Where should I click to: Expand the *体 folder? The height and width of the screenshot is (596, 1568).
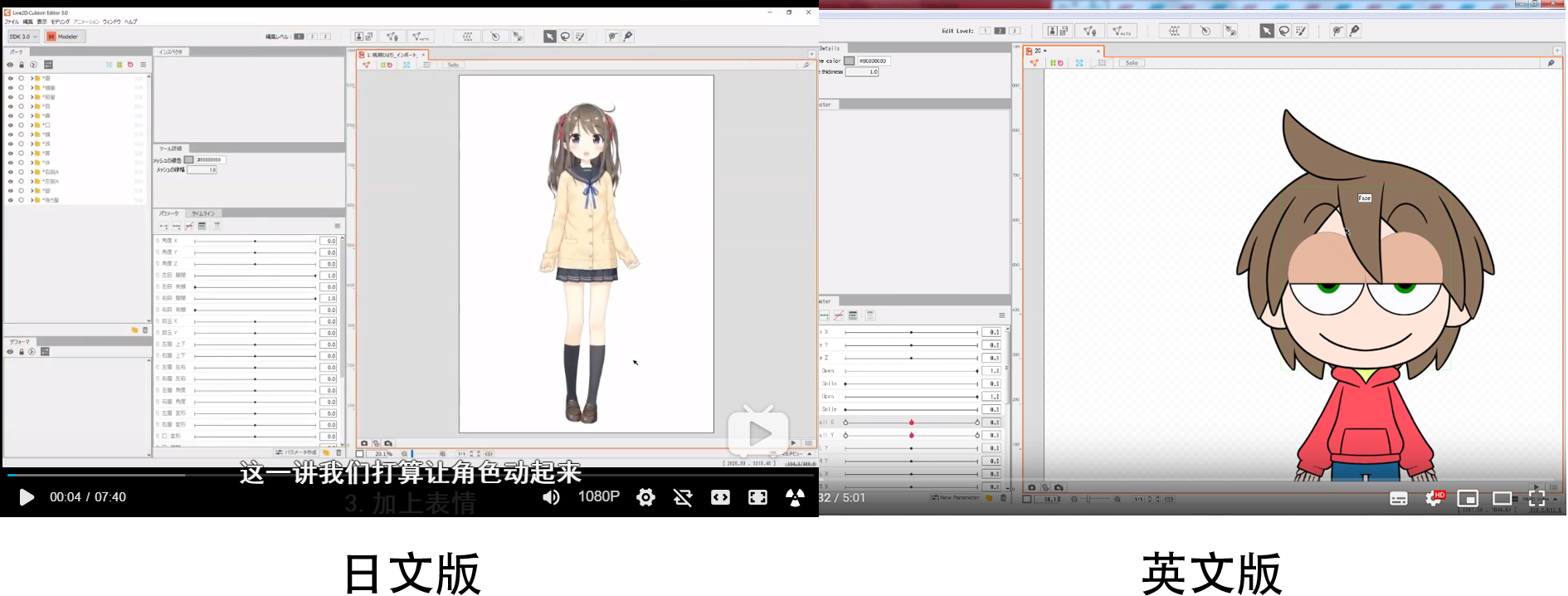(x=32, y=163)
